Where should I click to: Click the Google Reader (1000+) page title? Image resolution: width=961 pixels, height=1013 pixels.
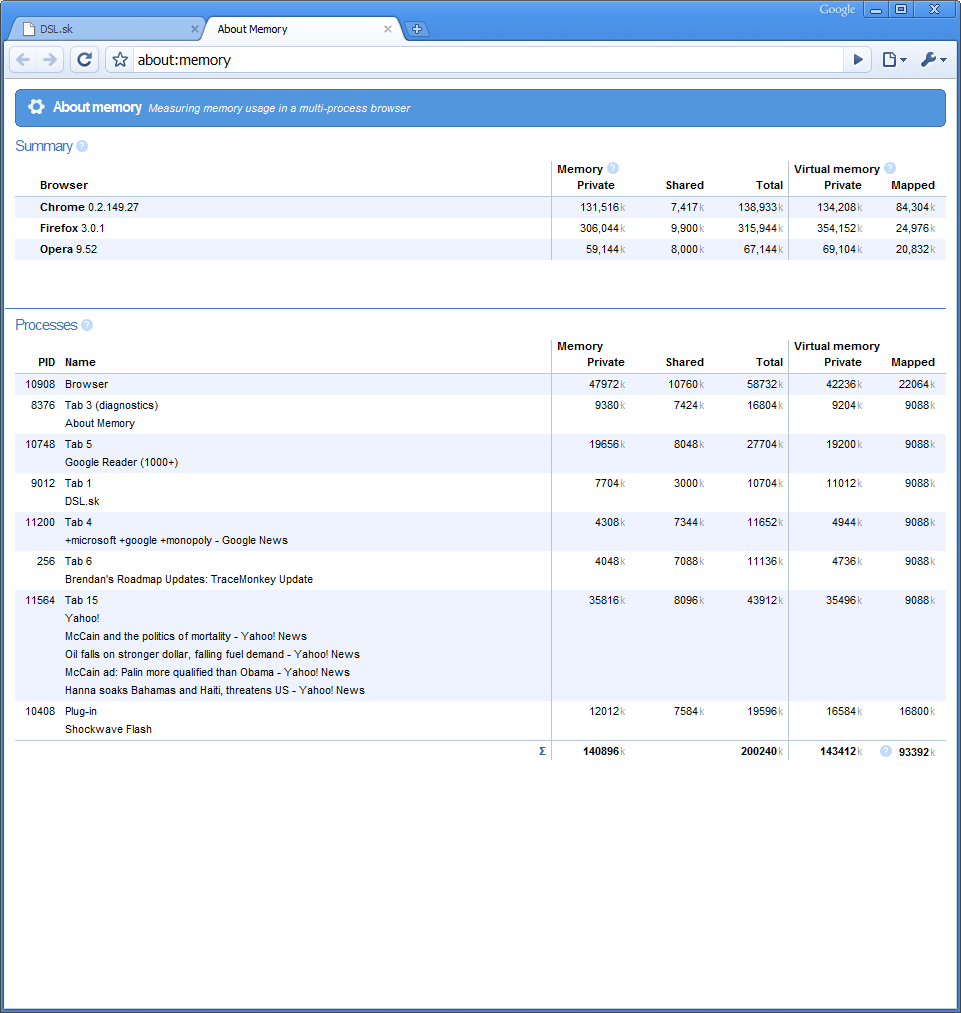coord(121,462)
